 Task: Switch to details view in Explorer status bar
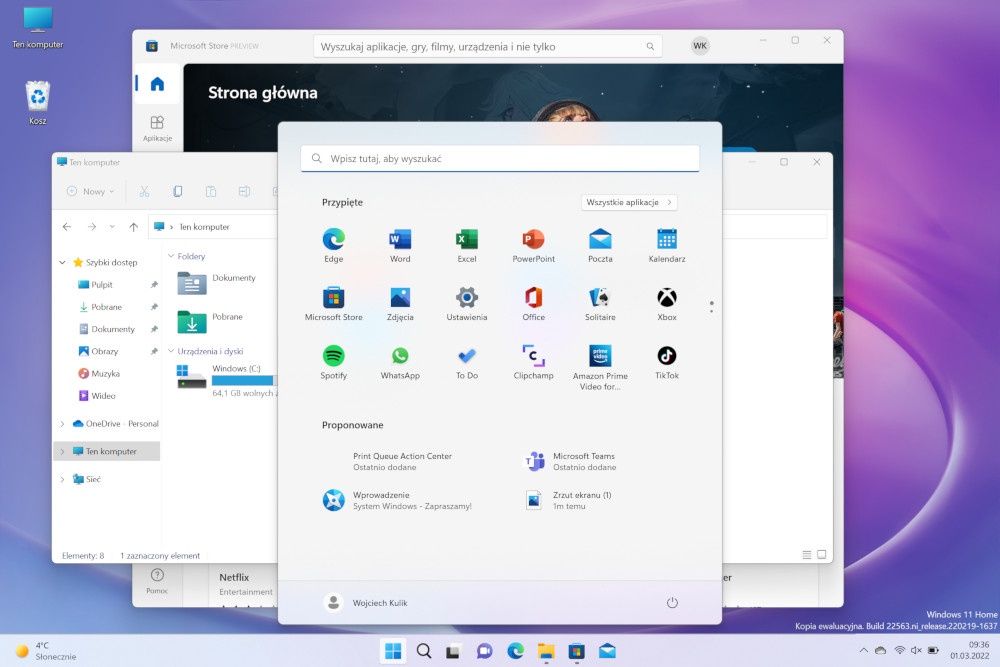(807, 555)
